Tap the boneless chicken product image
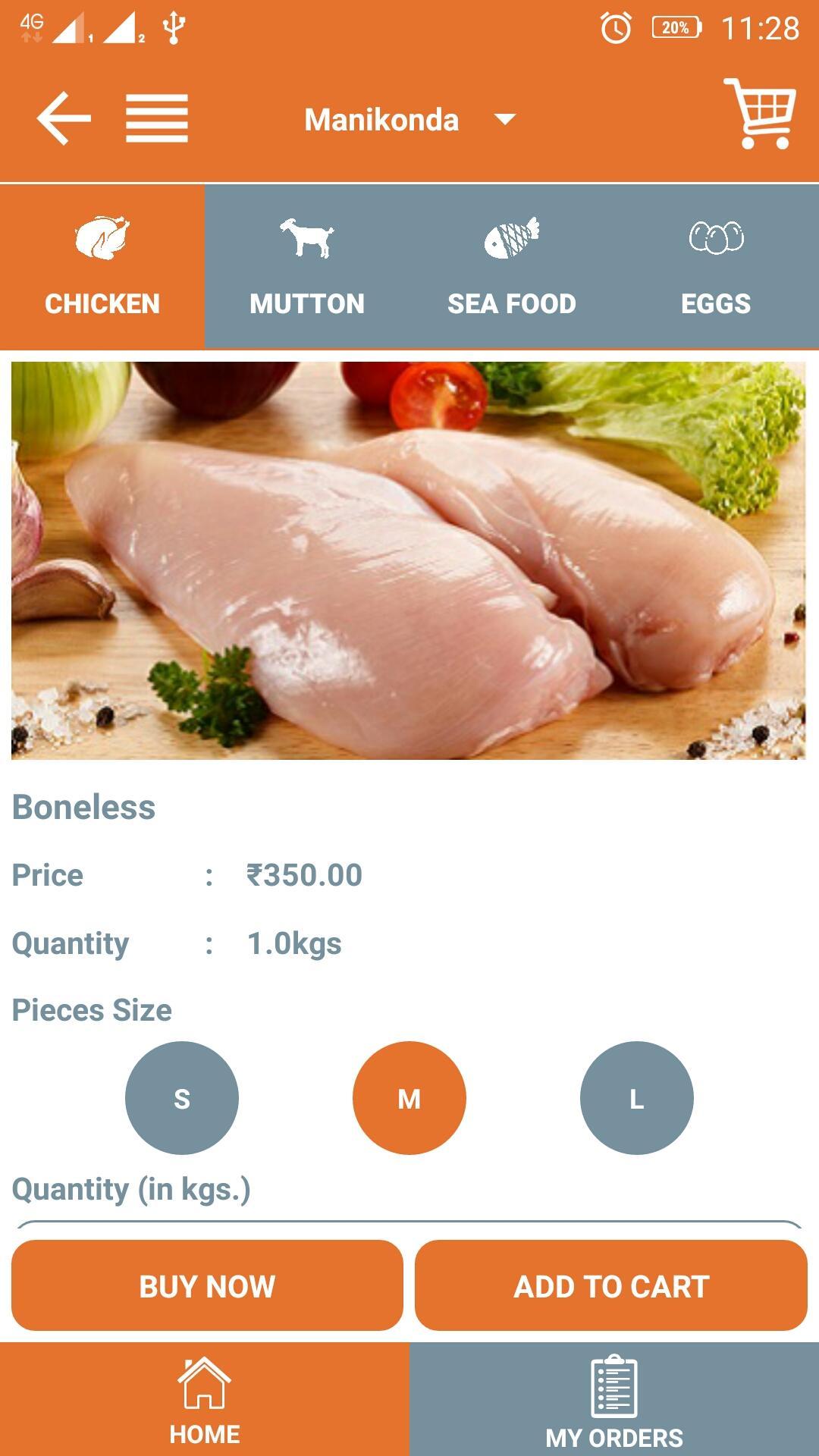This screenshot has width=819, height=1456. pos(409,560)
